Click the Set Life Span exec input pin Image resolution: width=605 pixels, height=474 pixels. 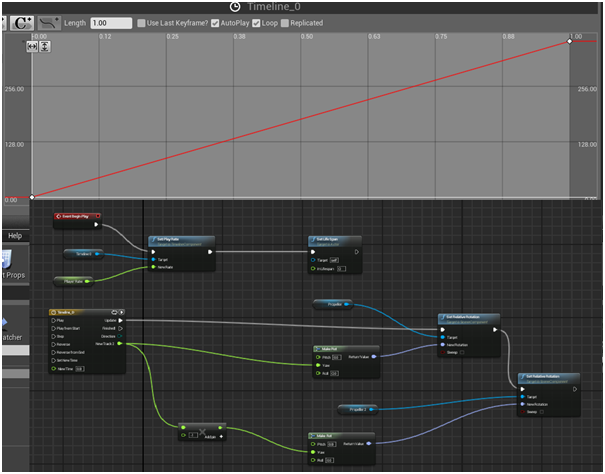[x=313, y=252]
